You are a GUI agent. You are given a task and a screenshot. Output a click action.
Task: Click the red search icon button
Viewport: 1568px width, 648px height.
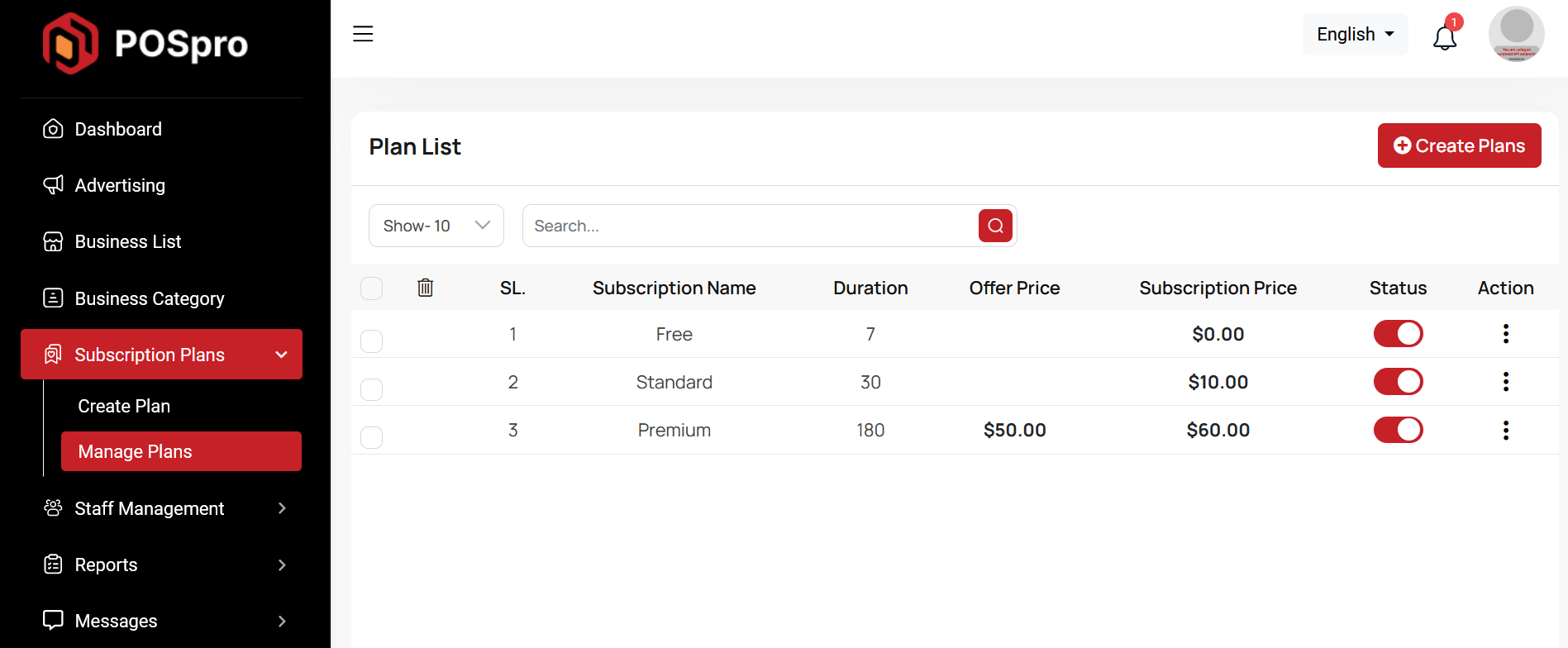pyautogui.click(x=995, y=226)
